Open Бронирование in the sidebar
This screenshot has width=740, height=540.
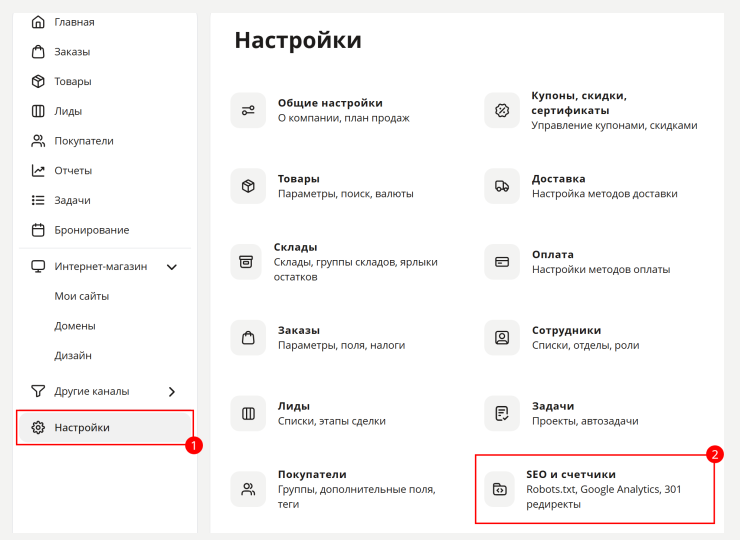[92, 230]
